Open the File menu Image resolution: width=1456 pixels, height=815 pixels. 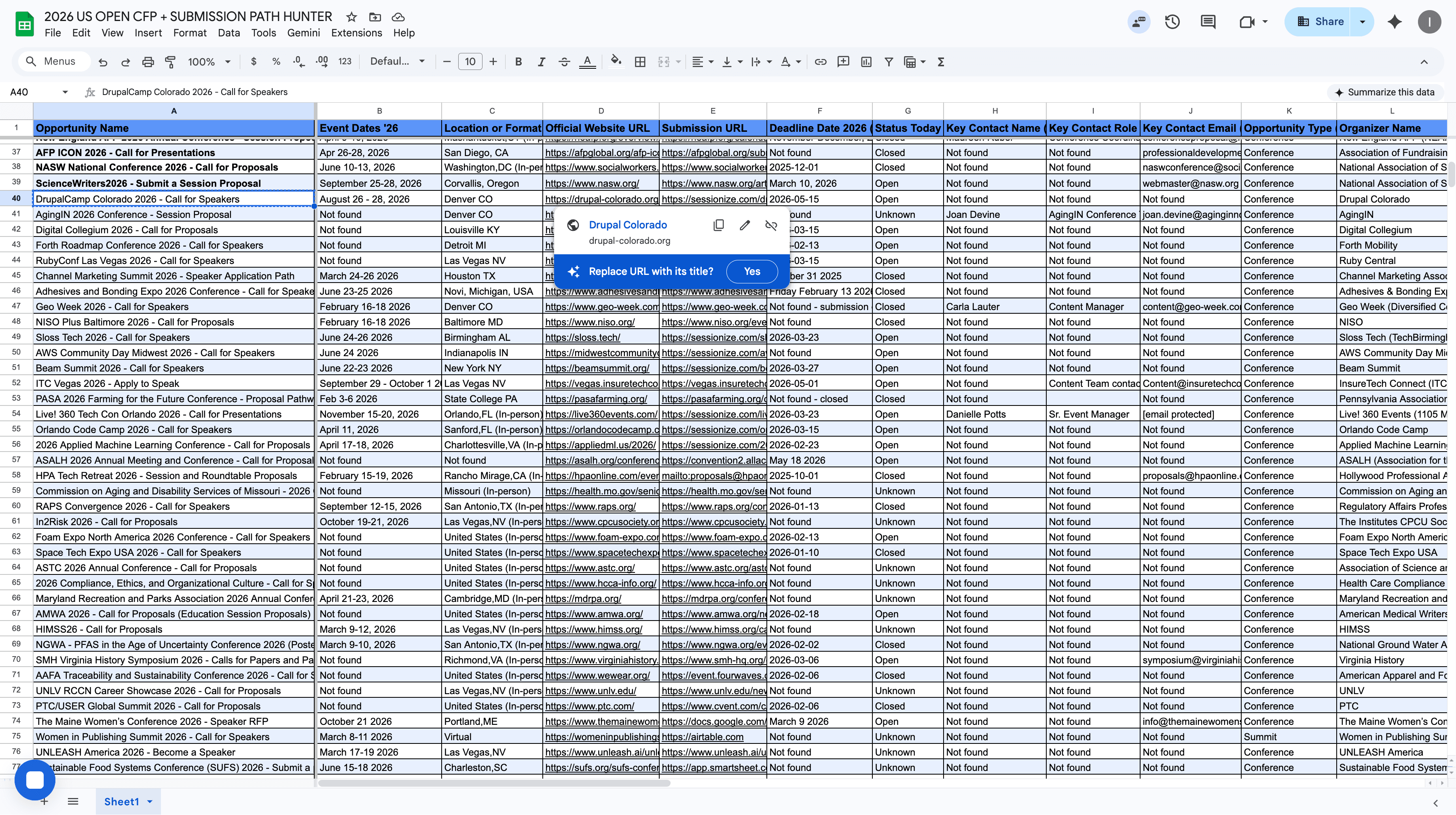(x=53, y=33)
